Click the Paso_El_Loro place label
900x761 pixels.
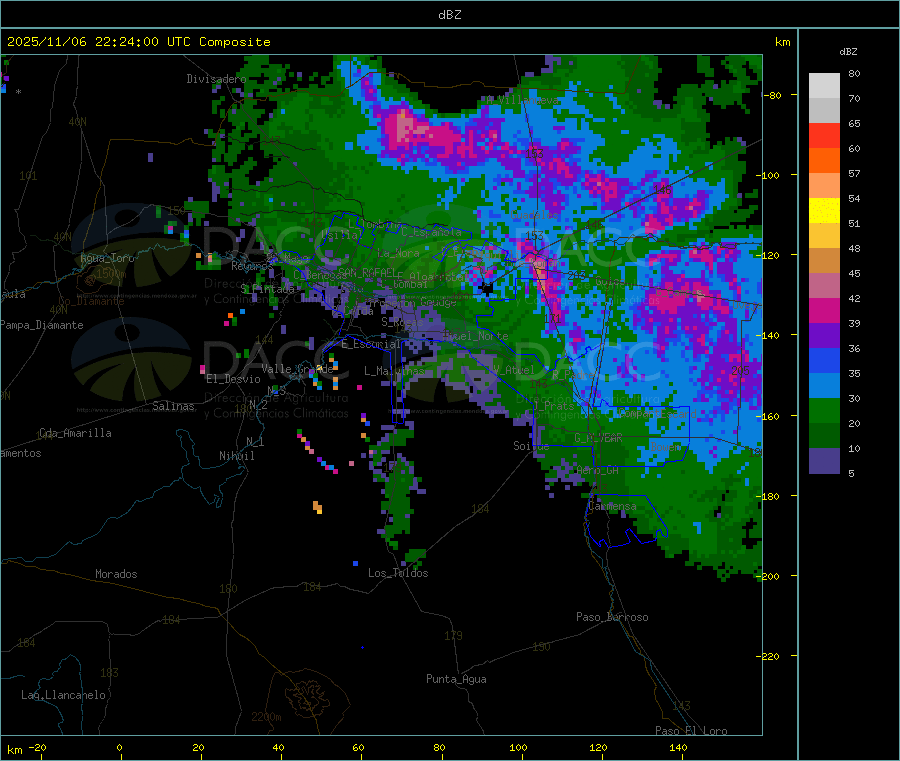pyautogui.click(x=691, y=731)
